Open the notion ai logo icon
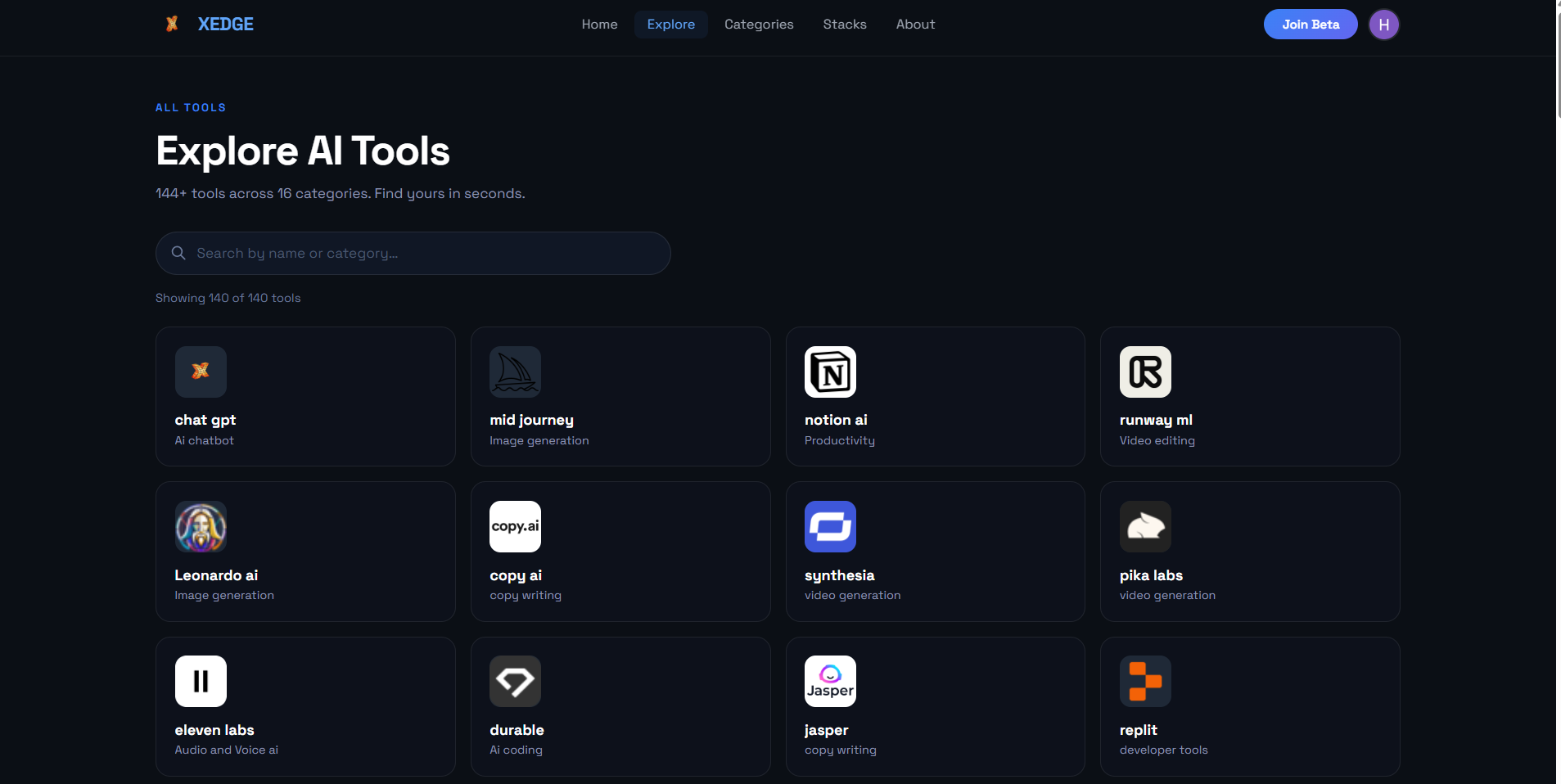Viewport: 1561px width, 784px height. point(830,372)
